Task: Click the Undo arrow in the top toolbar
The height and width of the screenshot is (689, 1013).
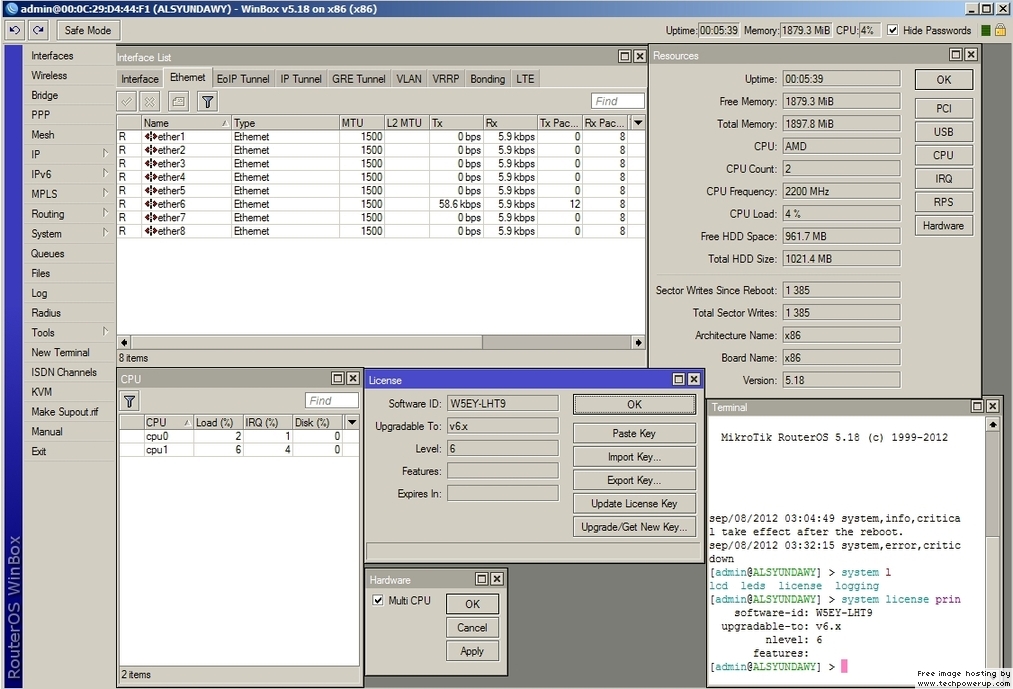Action: 15,30
